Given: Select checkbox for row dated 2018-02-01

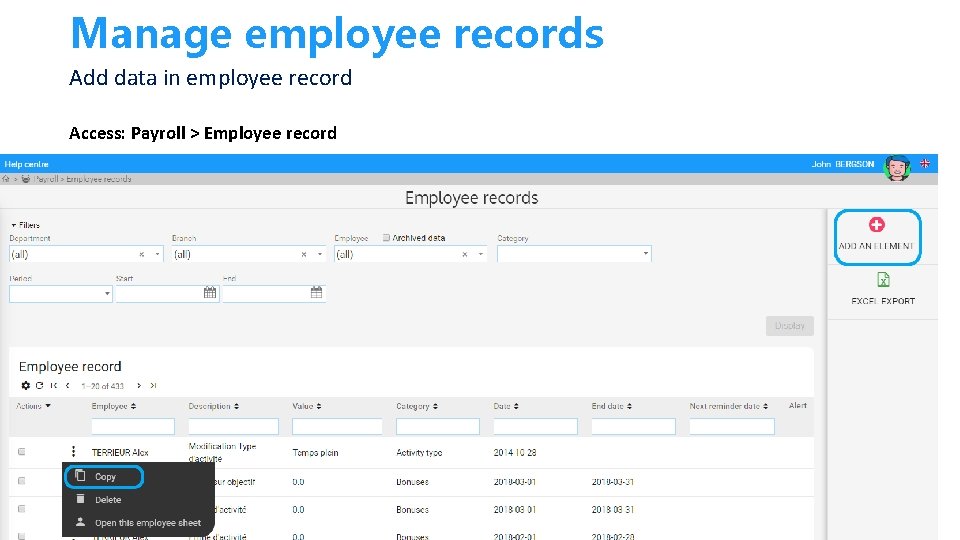Looking at the screenshot, I should point(21,536).
